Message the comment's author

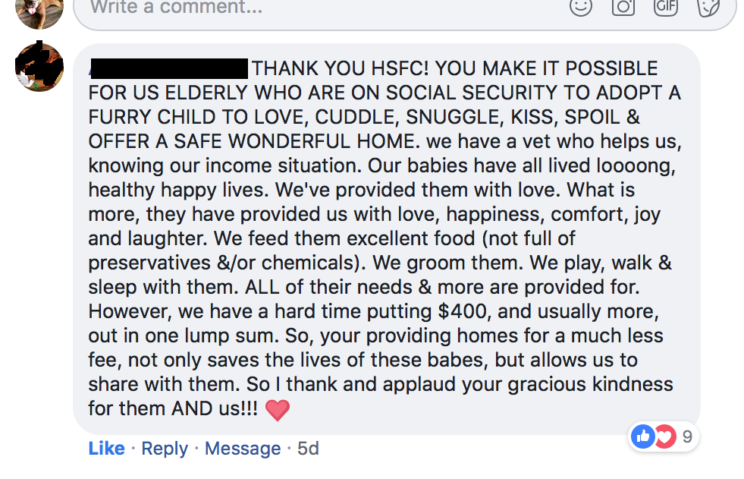[242, 449]
